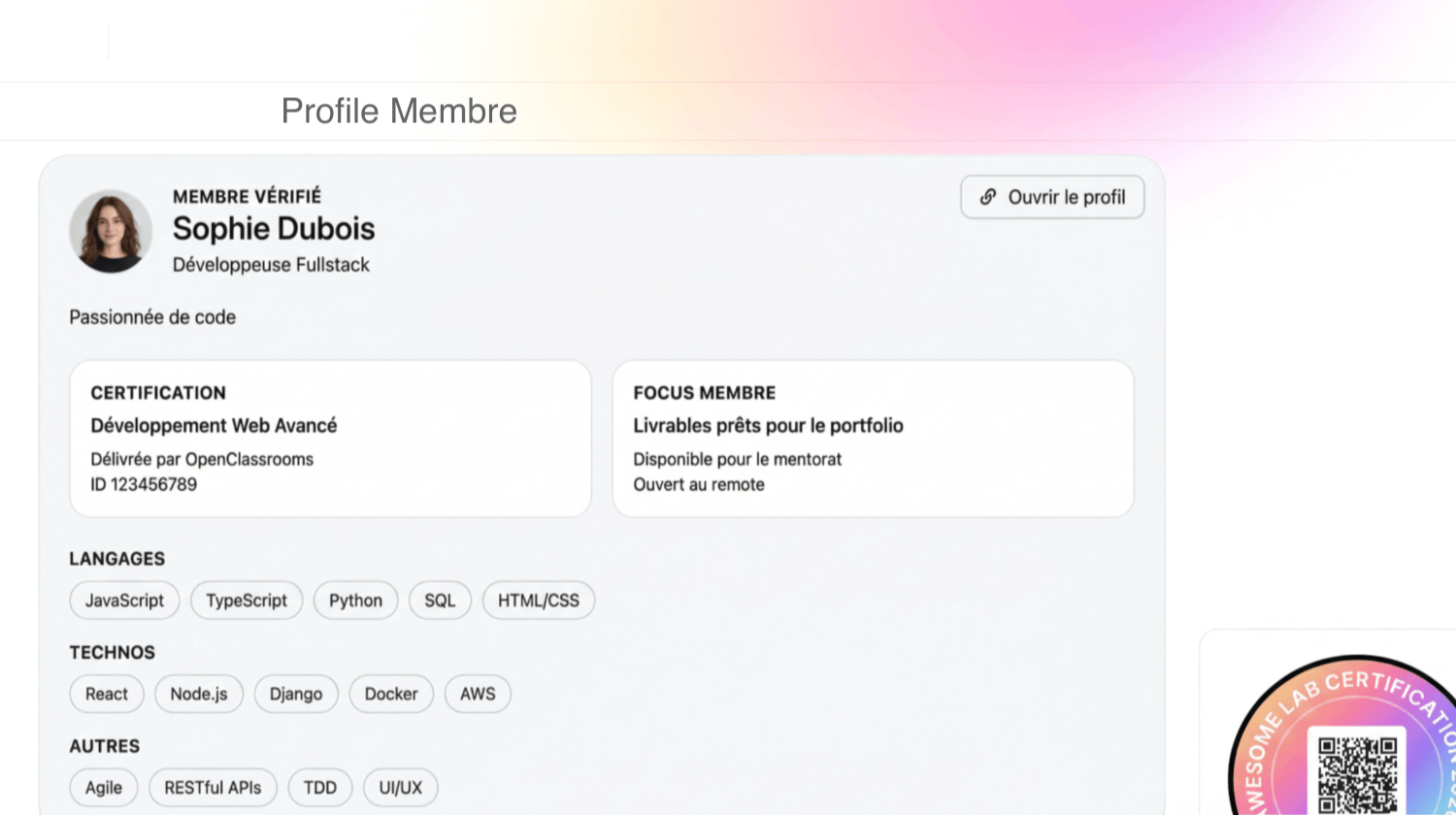The height and width of the screenshot is (815, 1456).
Task: Click the link icon in Ouvrir le profil
Action: (988, 197)
